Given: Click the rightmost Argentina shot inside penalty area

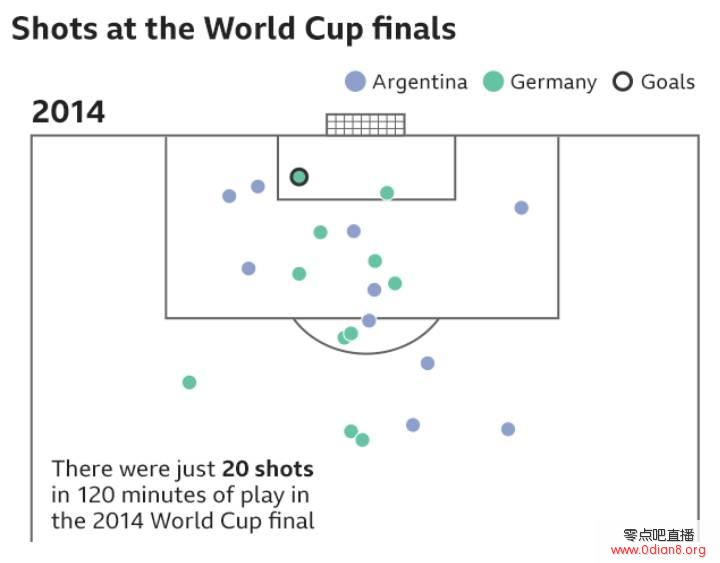Looking at the screenshot, I should [521, 208].
